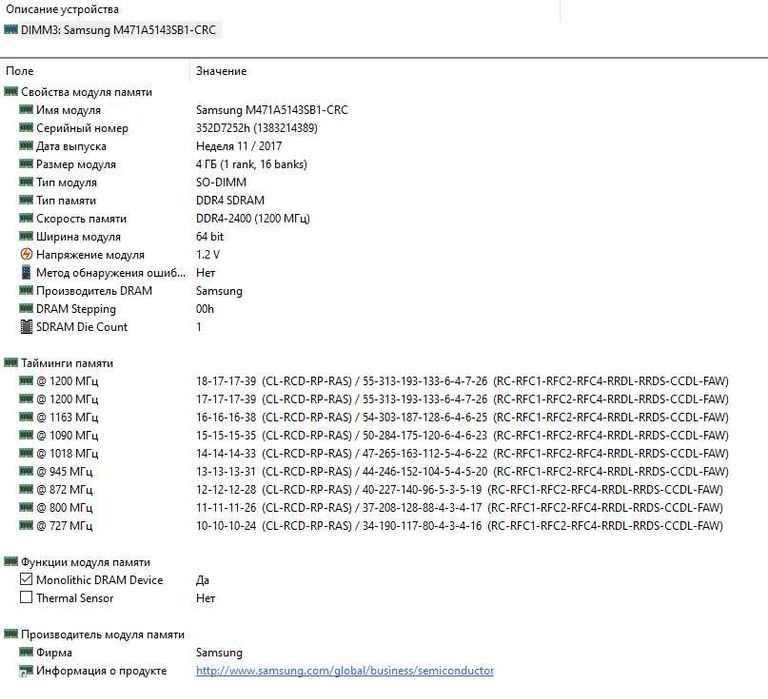The image size is (768, 699).
Task: Toggle Monolithic DRAM Device checkbox
Action: pyautogui.click(x=26, y=579)
